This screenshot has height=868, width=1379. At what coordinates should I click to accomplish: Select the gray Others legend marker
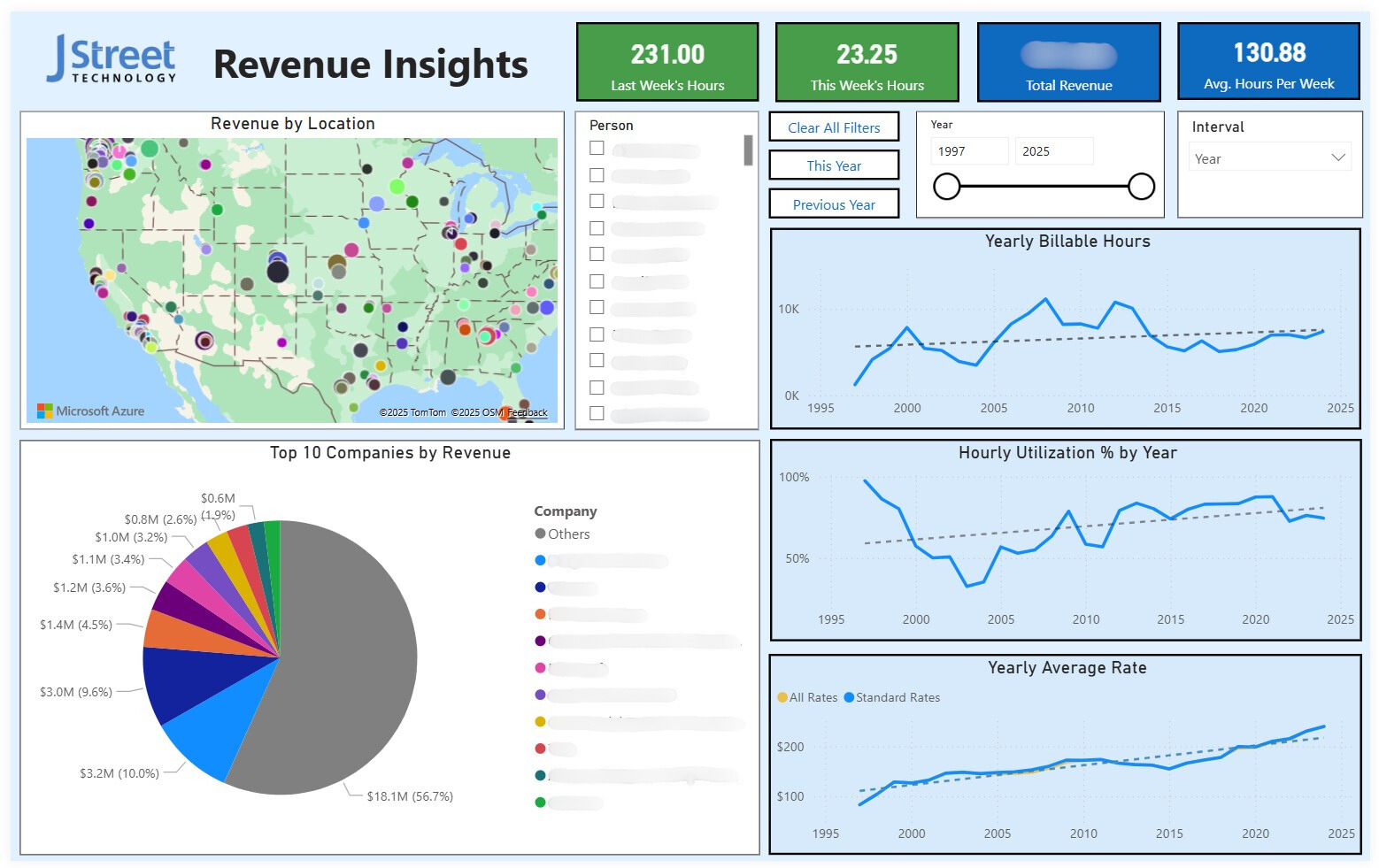pyautogui.click(x=540, y=534)
